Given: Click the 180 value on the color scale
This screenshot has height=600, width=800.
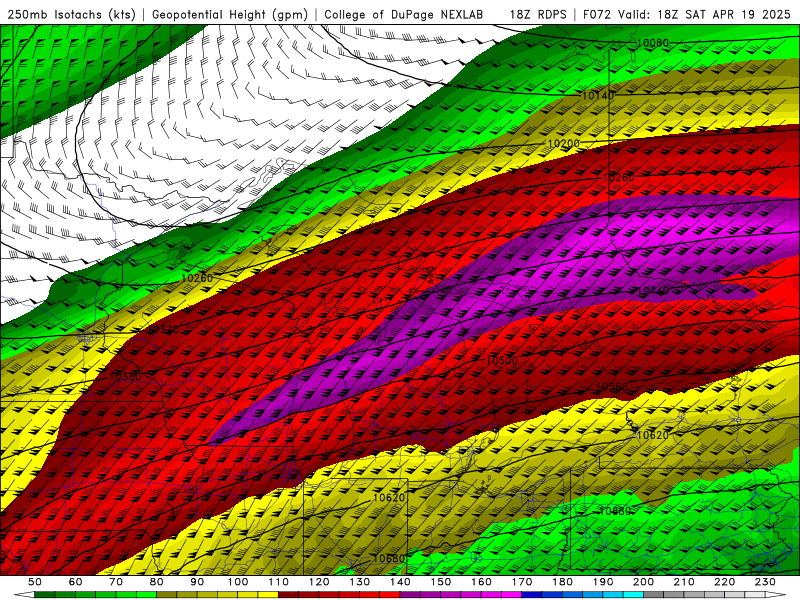Looking at the screenshot, I should [562, 582].
